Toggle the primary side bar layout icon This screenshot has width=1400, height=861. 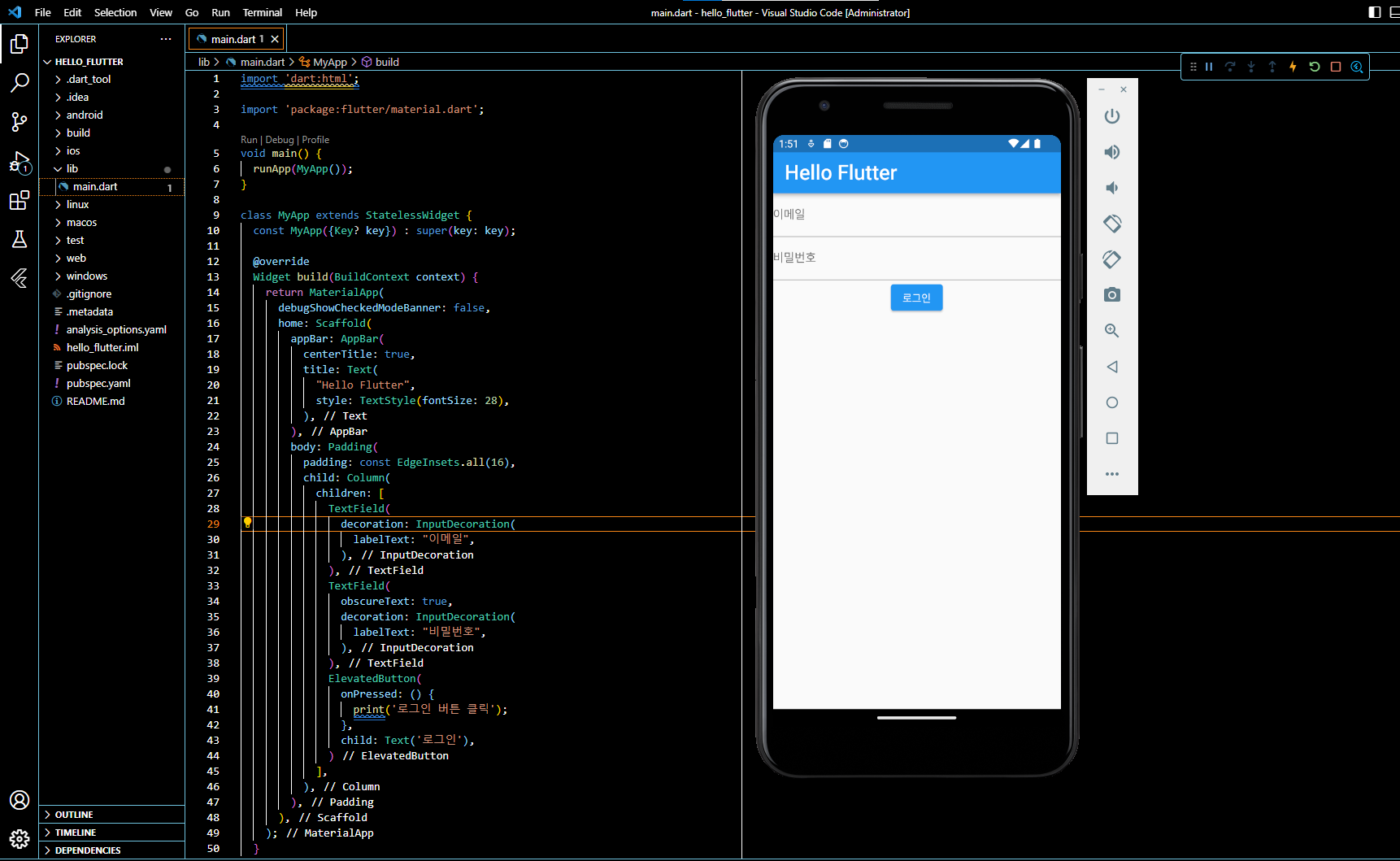click(x=1375, y=12)
